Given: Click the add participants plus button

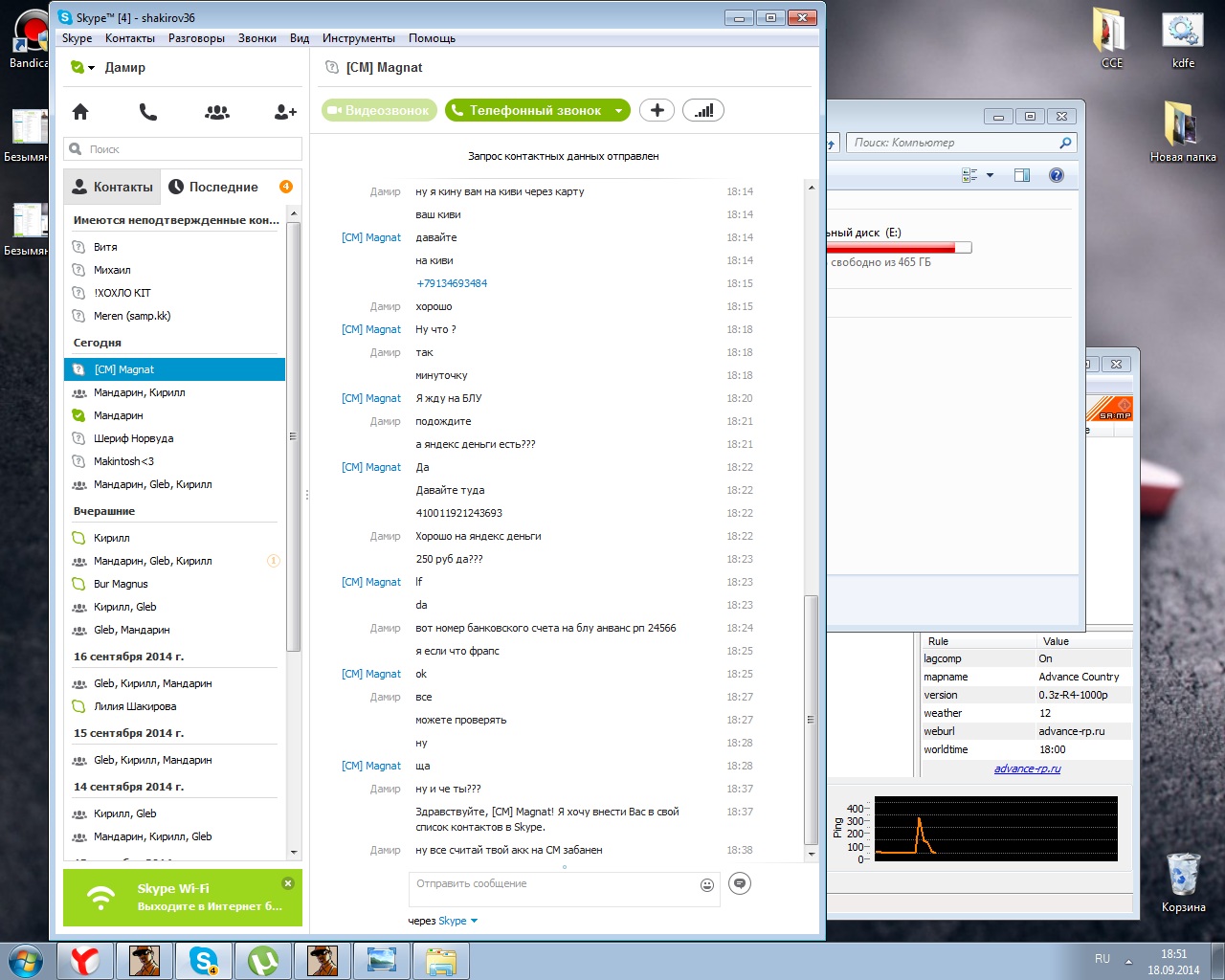Looking at the screenshot, I should (657, 110).
